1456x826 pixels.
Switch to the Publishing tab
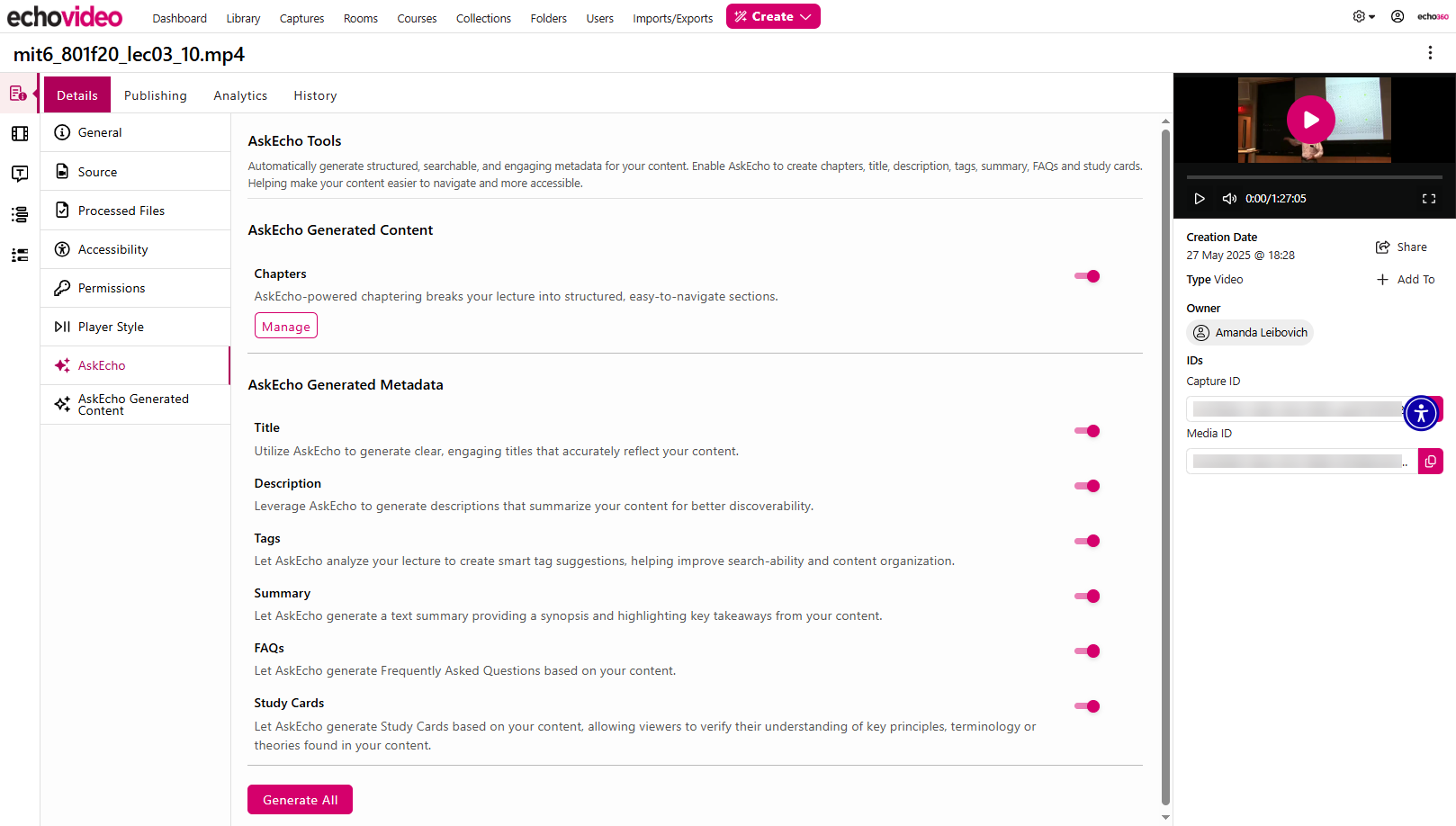(156, 95)
